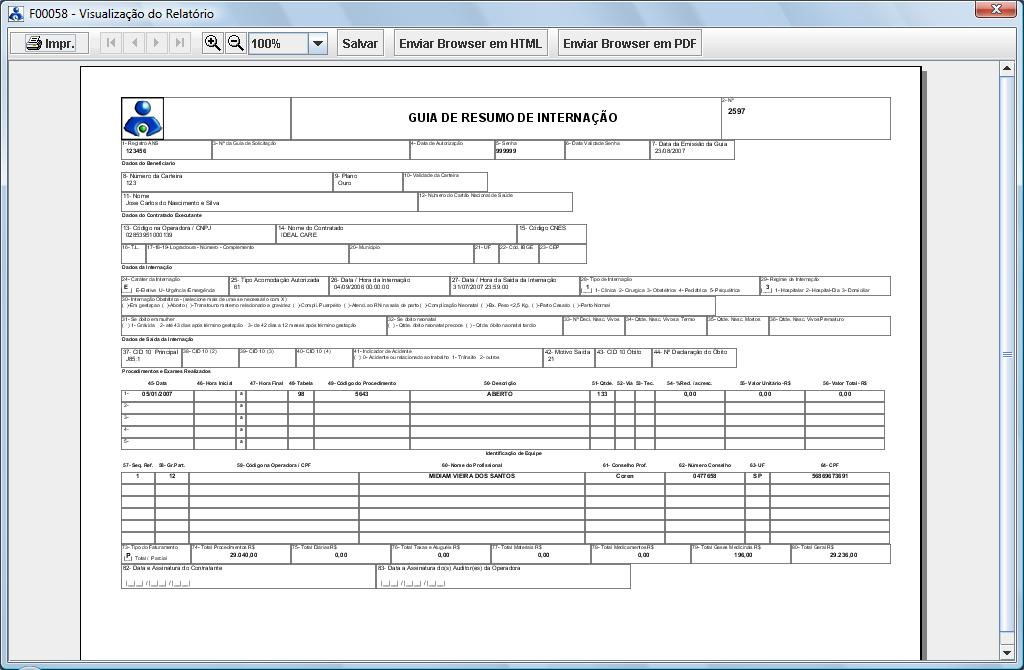This screenshot has width=1024, height=670.
Task: Click the grand total value 29.236,00
Action: [x=844, y=555]
